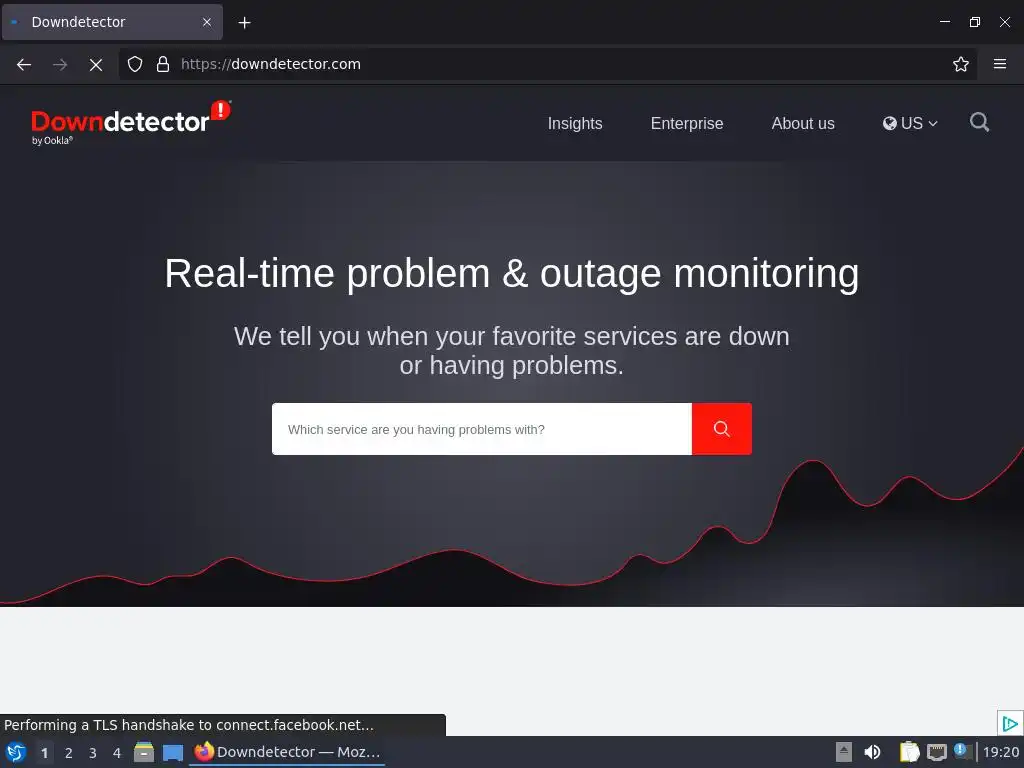Open the AdChoices icon
Screen dimensions: 1024x768
click(1010, 723)
